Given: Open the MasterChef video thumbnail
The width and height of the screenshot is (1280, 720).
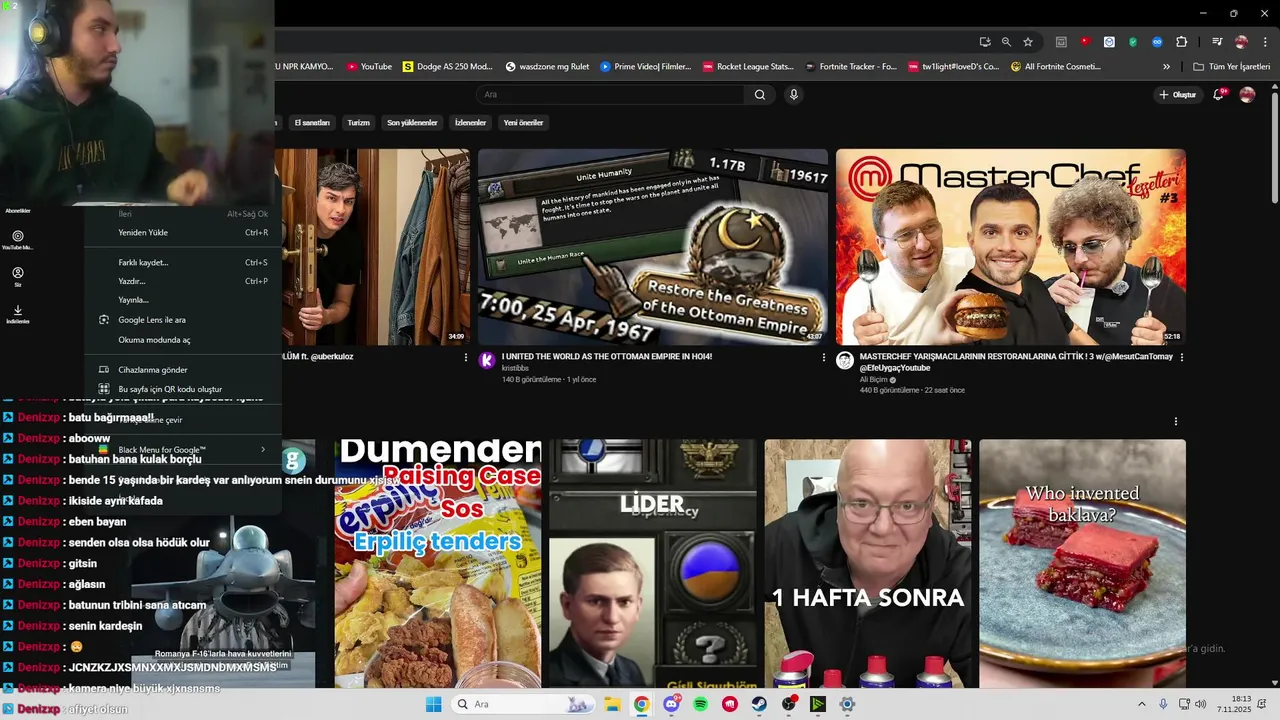Looking at the screenshot, I should pyautogui.click(x=1011, y=247).
